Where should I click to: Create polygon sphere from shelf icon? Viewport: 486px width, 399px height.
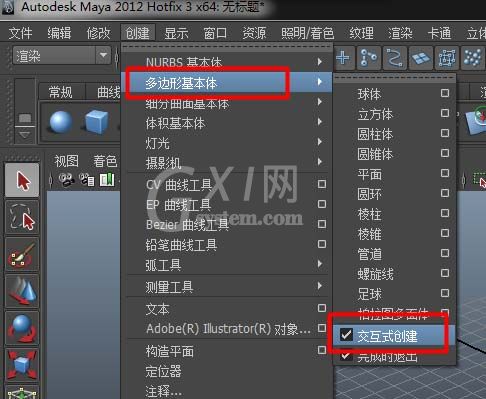click(x=61, y=122)
